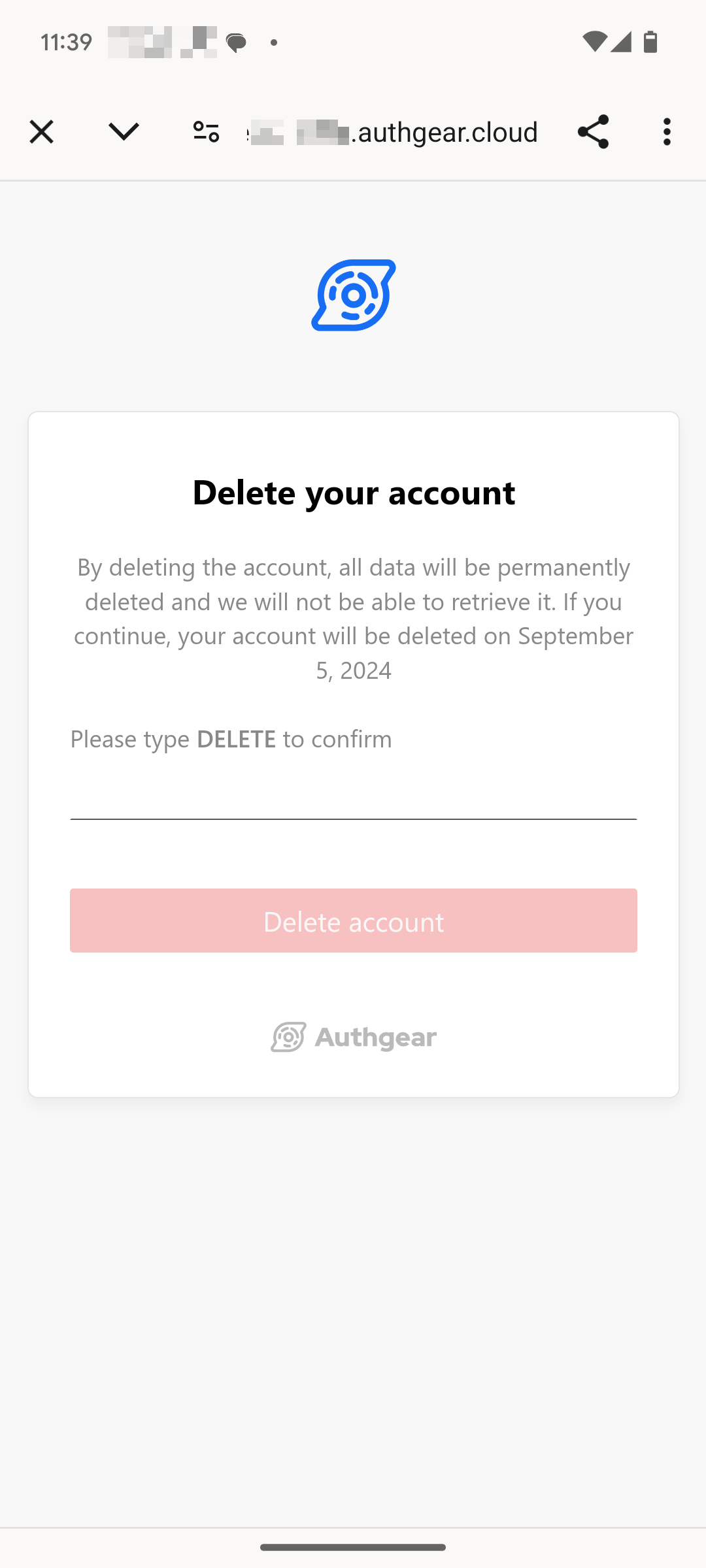Open site connection settings icon
This screenshot has width=706, height=1568.
tap(206, 132)
